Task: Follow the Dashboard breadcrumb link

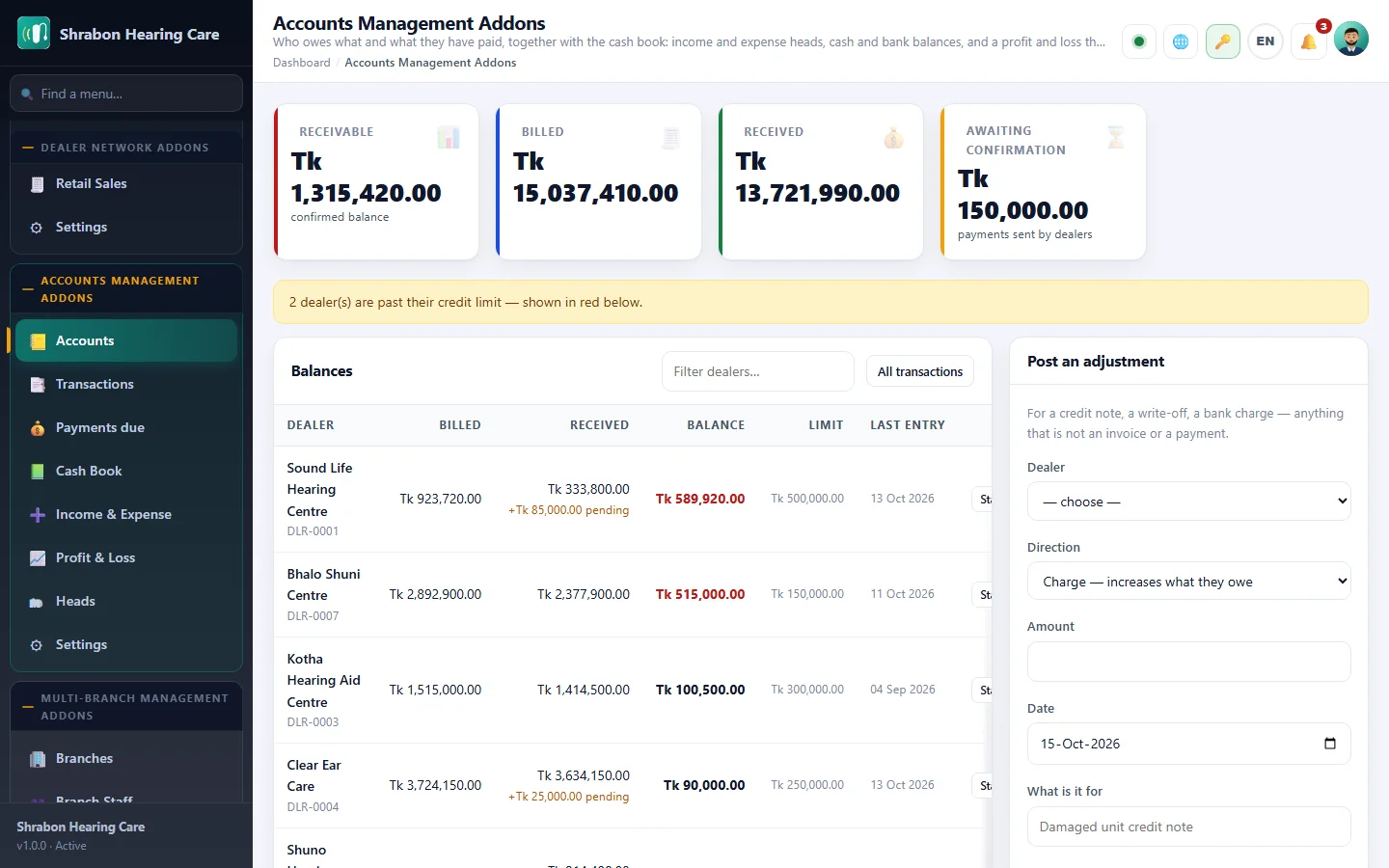Action: click(302, 63)
